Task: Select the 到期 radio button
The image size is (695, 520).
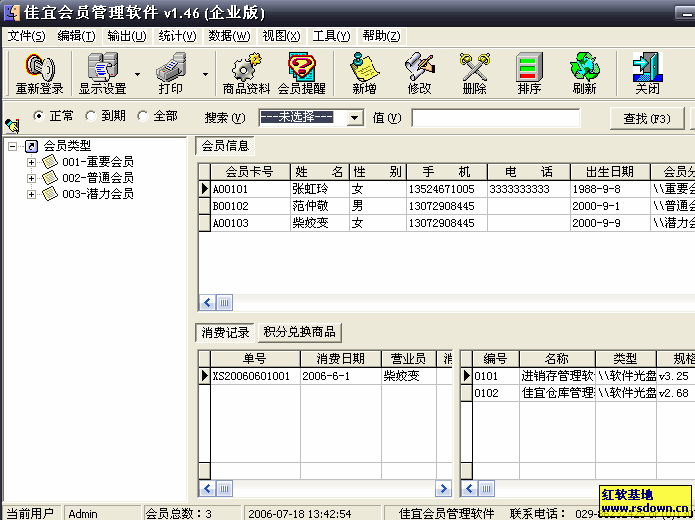Action: pyautogui.click(x=91, y=116)
